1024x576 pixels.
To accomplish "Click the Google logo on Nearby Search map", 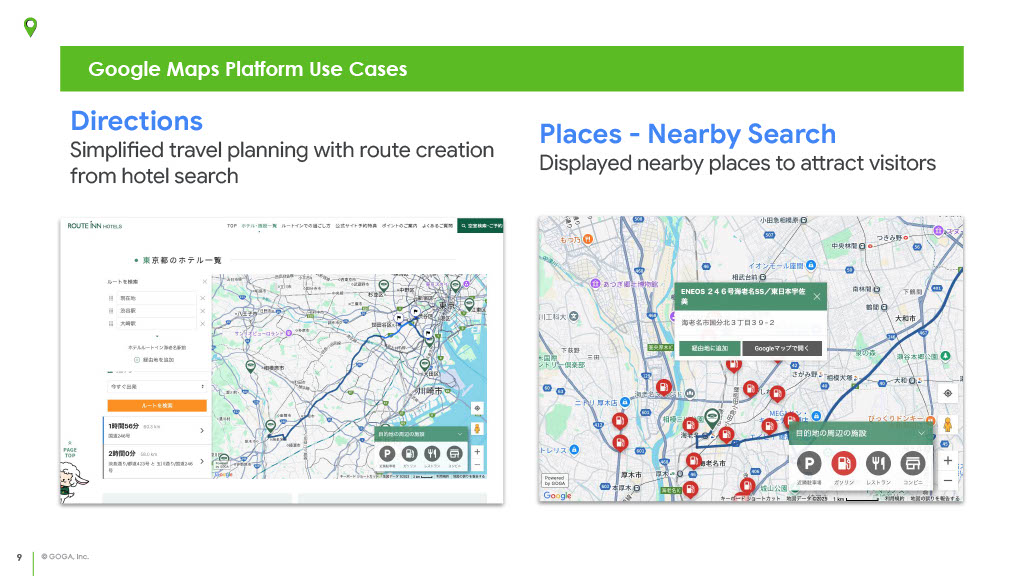I will (557, 496).
